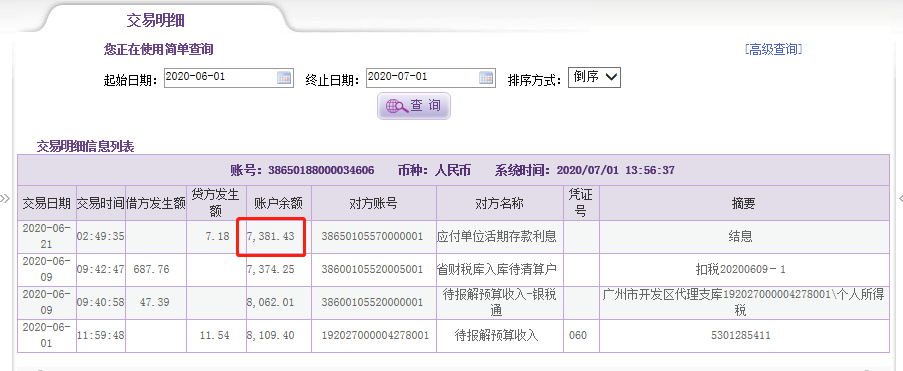
Task: Select the 交易时间 column header
Action: click(101, 203)
